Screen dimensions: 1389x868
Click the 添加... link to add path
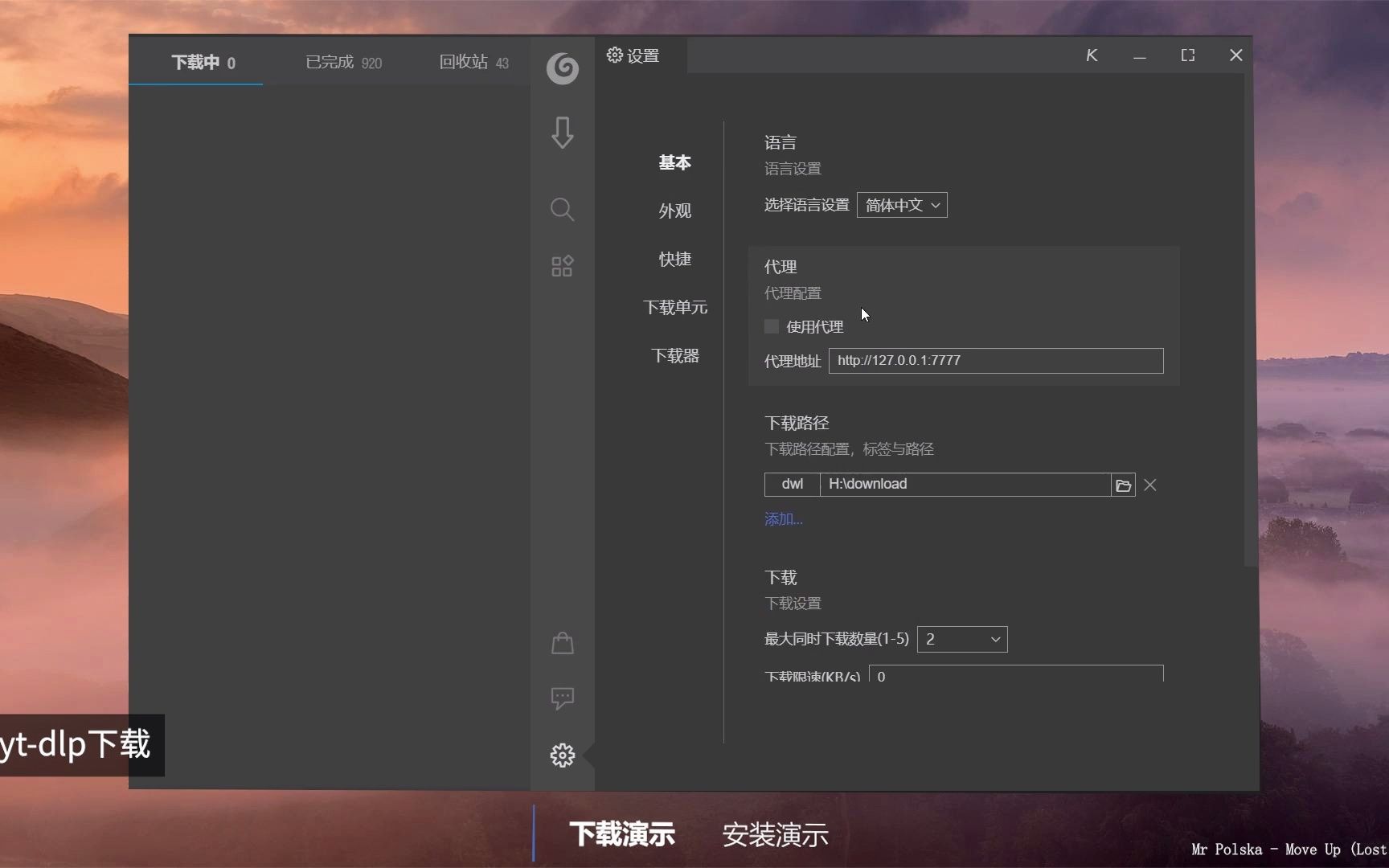click(x=784, y=519)
